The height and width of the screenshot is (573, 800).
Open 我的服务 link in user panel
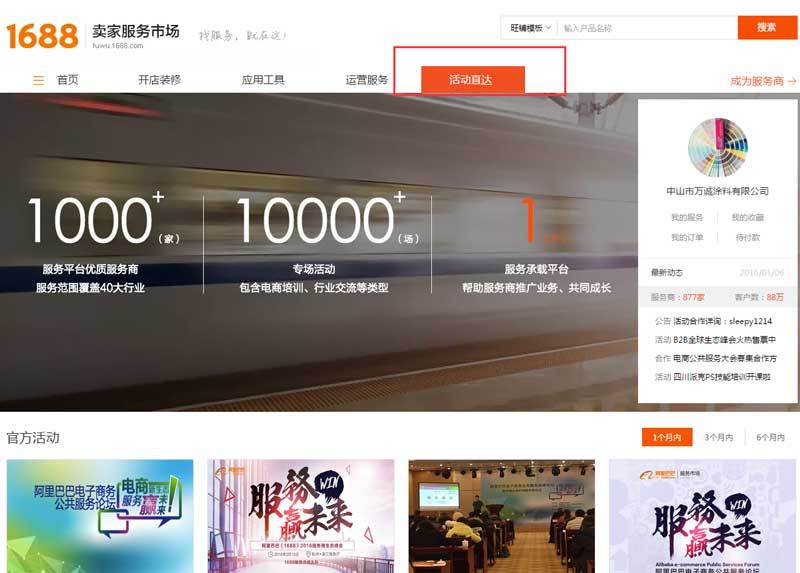687,217
